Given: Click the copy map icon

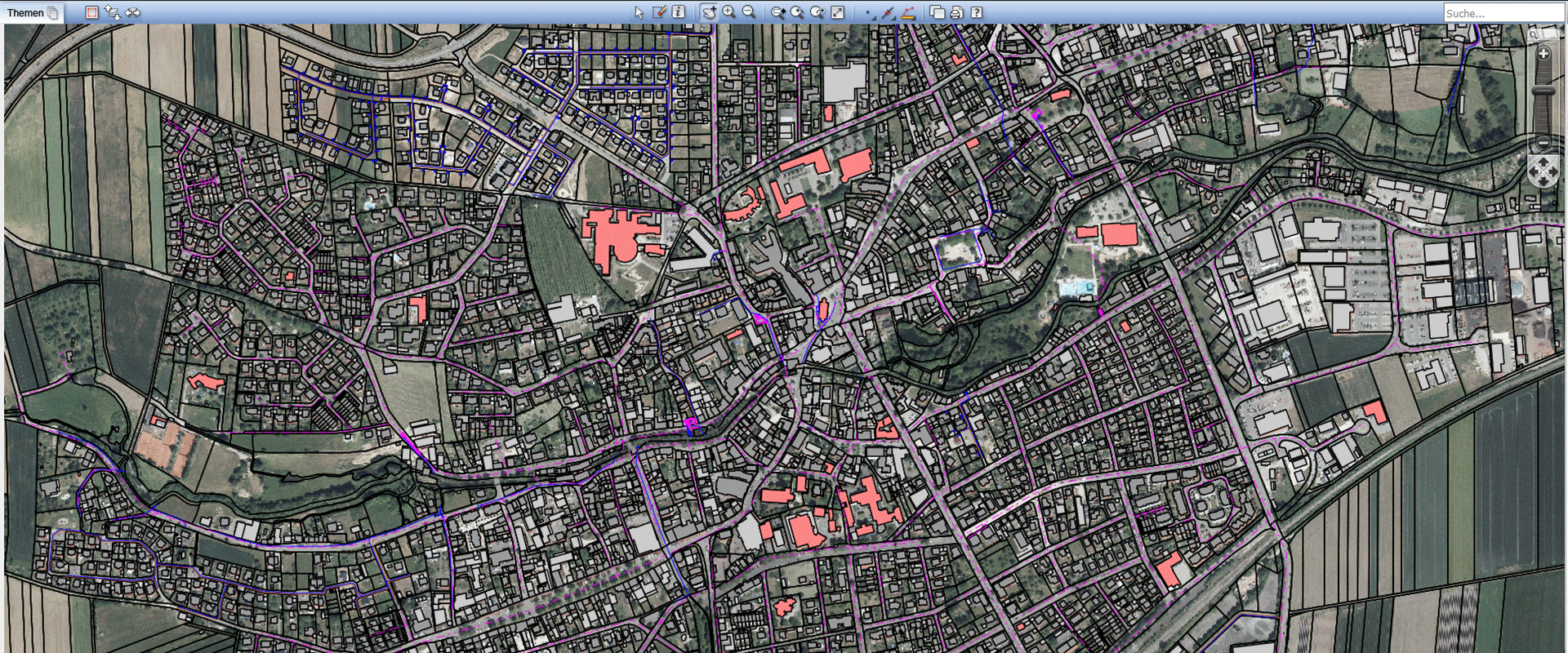Looking at the screenshot, I should coord(937,12).
